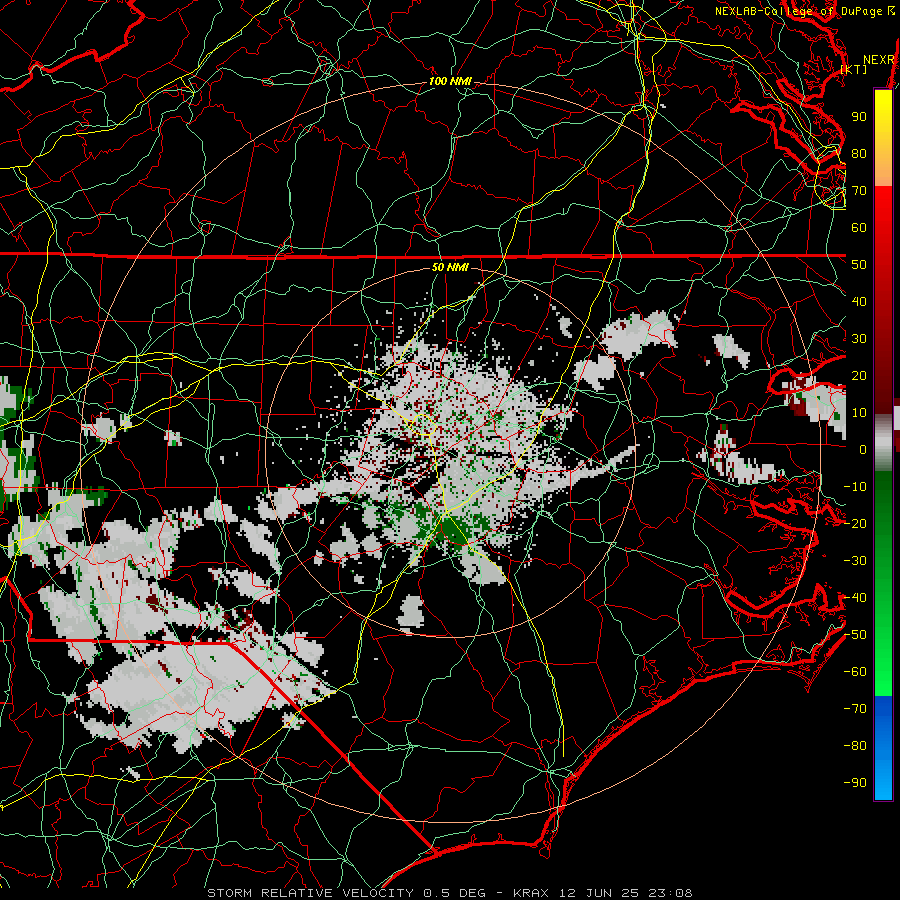This screenshot has height=900, width=900.
Task: Click the "23:08" time stamp in the caption
Action: [x=670, y=893]
